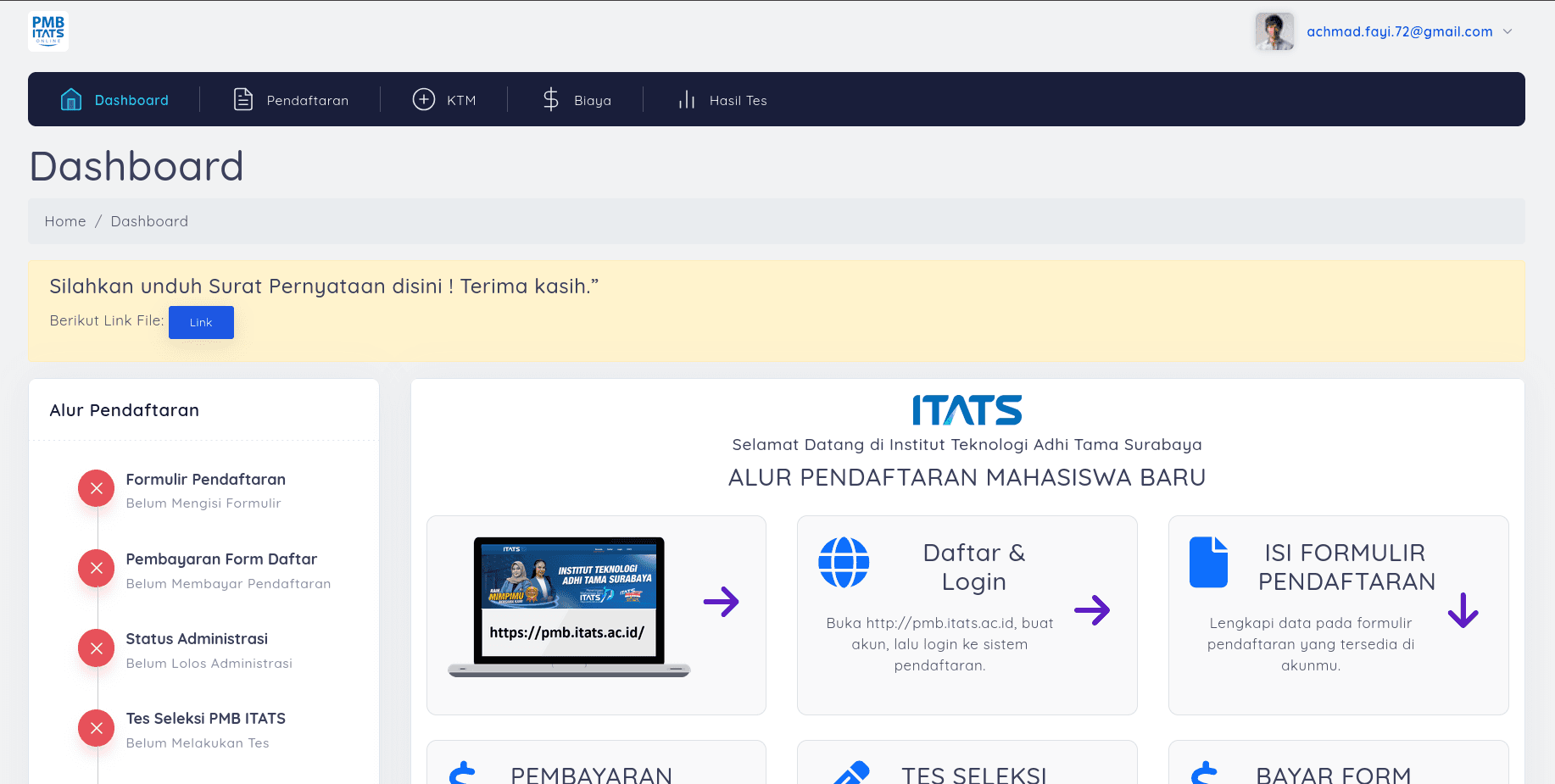The image size is (1555, 784).
Task: Click the ALUR PENDAFTARAN MAHASISWA BARU heading
Action: [967, 477]
